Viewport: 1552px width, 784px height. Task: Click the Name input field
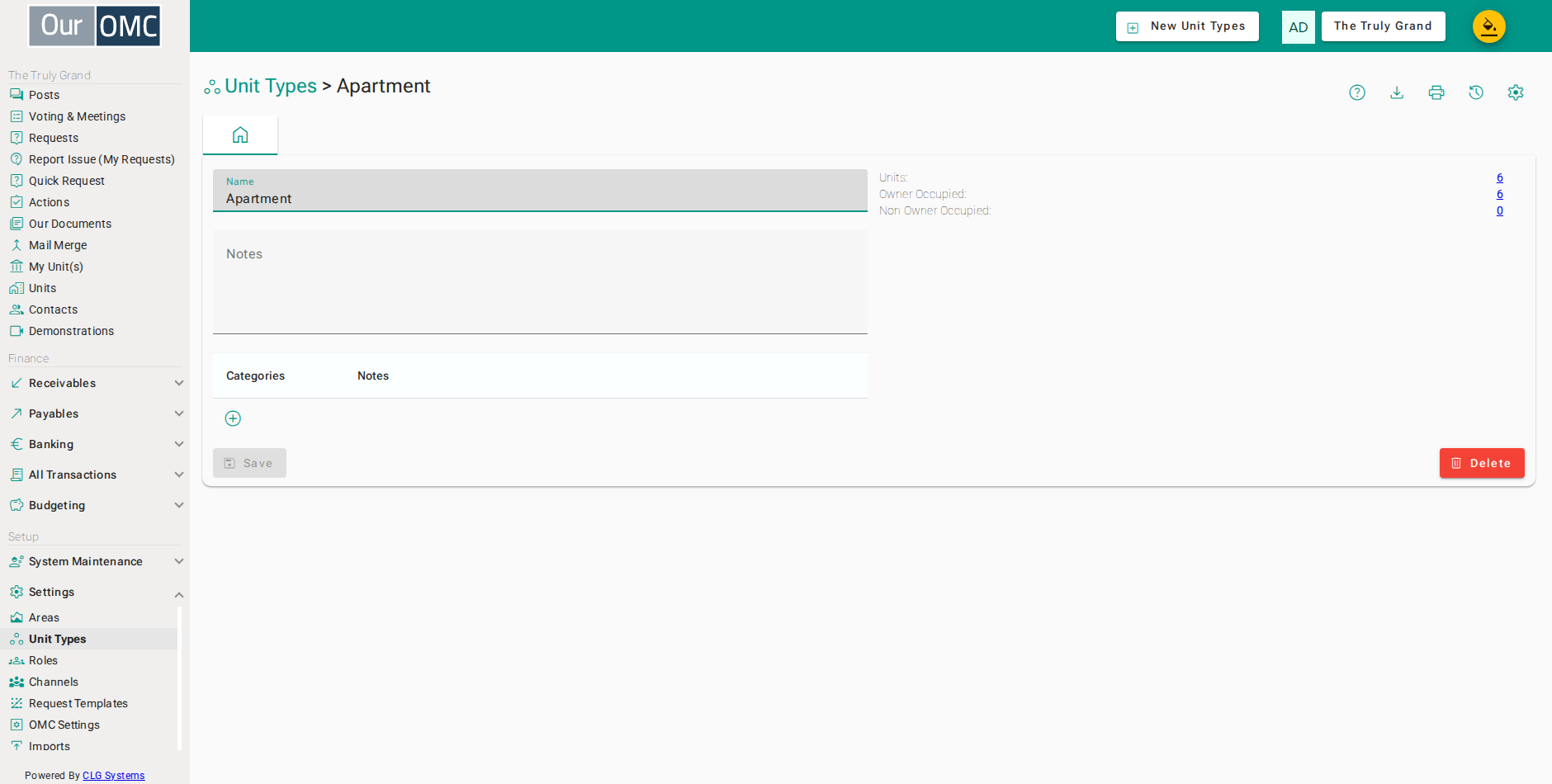tap(540, 191)
